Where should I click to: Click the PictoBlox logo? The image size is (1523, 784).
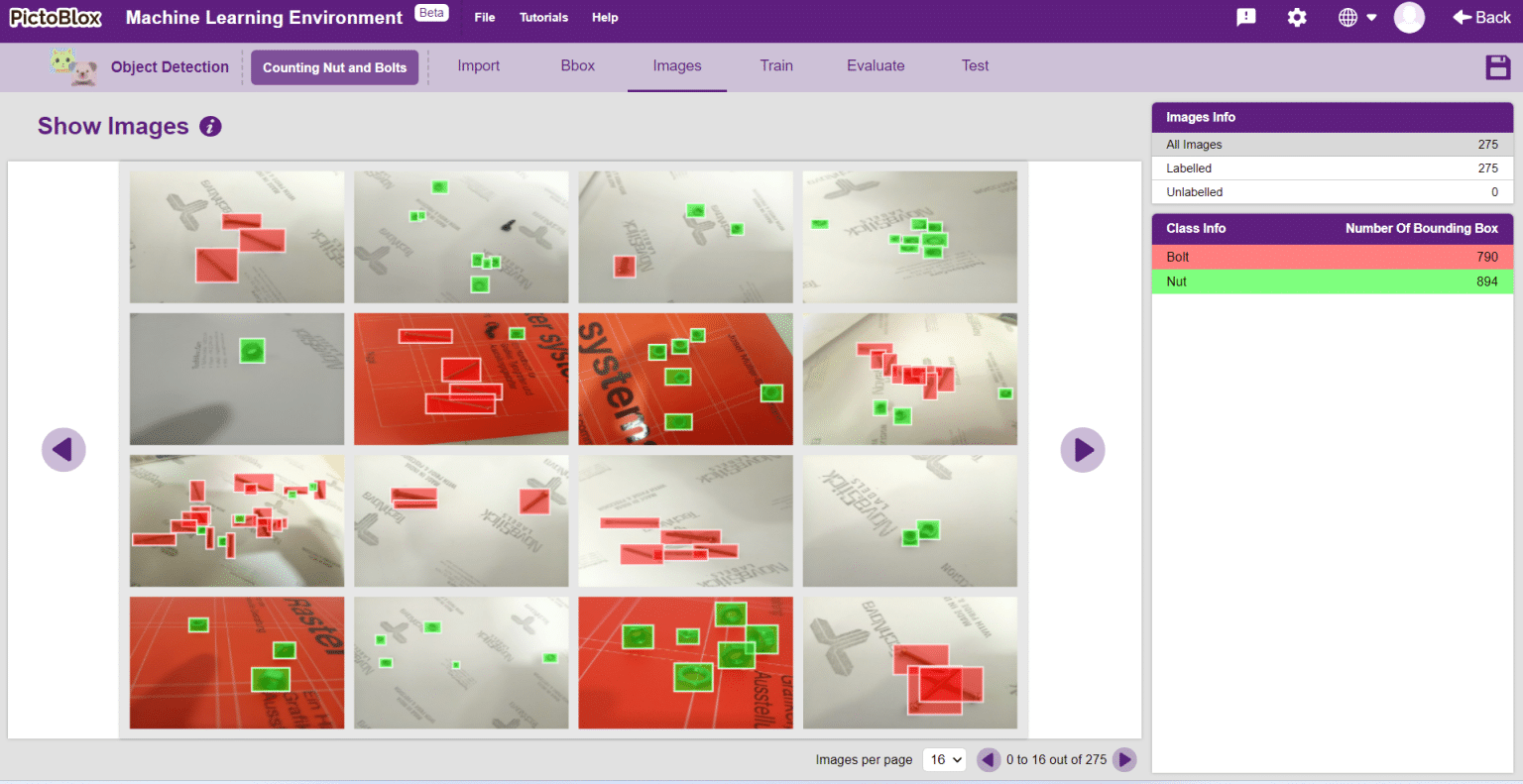(55, 17)
